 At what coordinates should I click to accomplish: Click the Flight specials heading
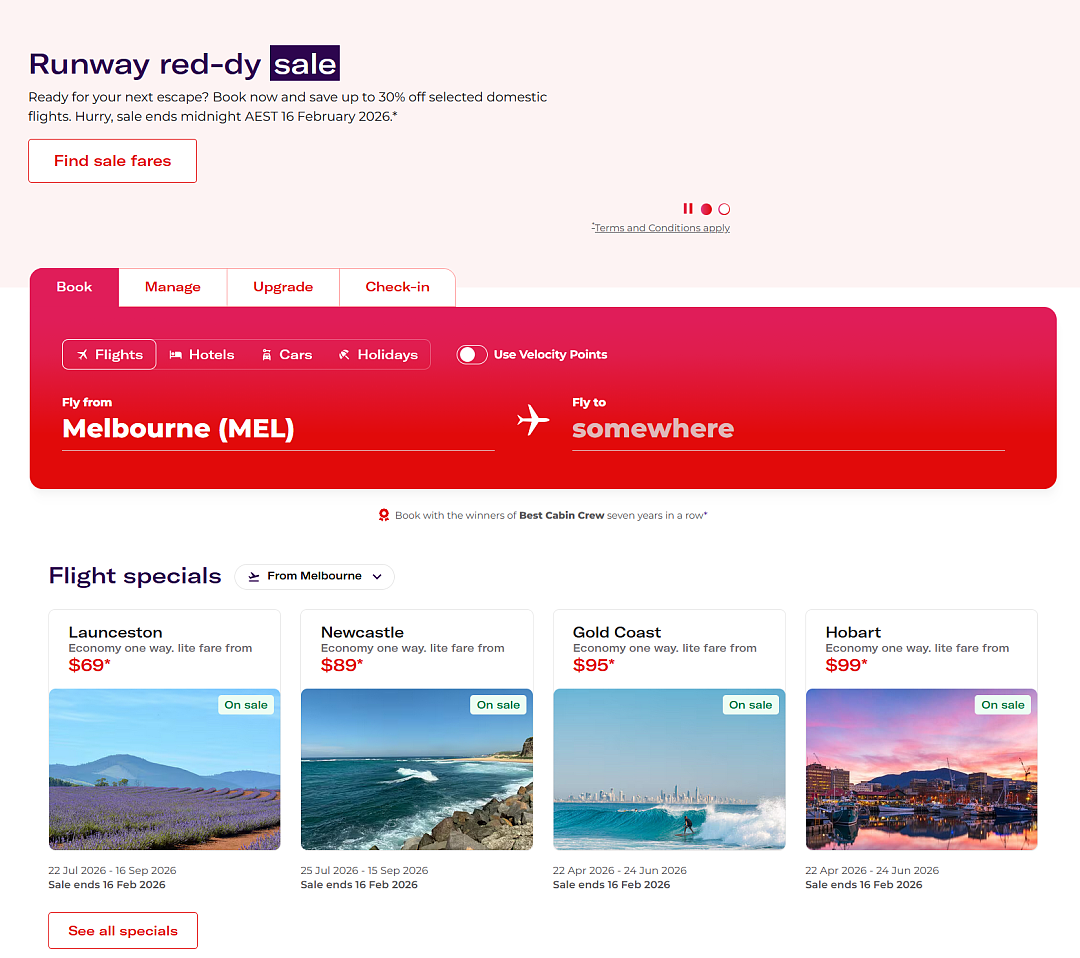135,576
